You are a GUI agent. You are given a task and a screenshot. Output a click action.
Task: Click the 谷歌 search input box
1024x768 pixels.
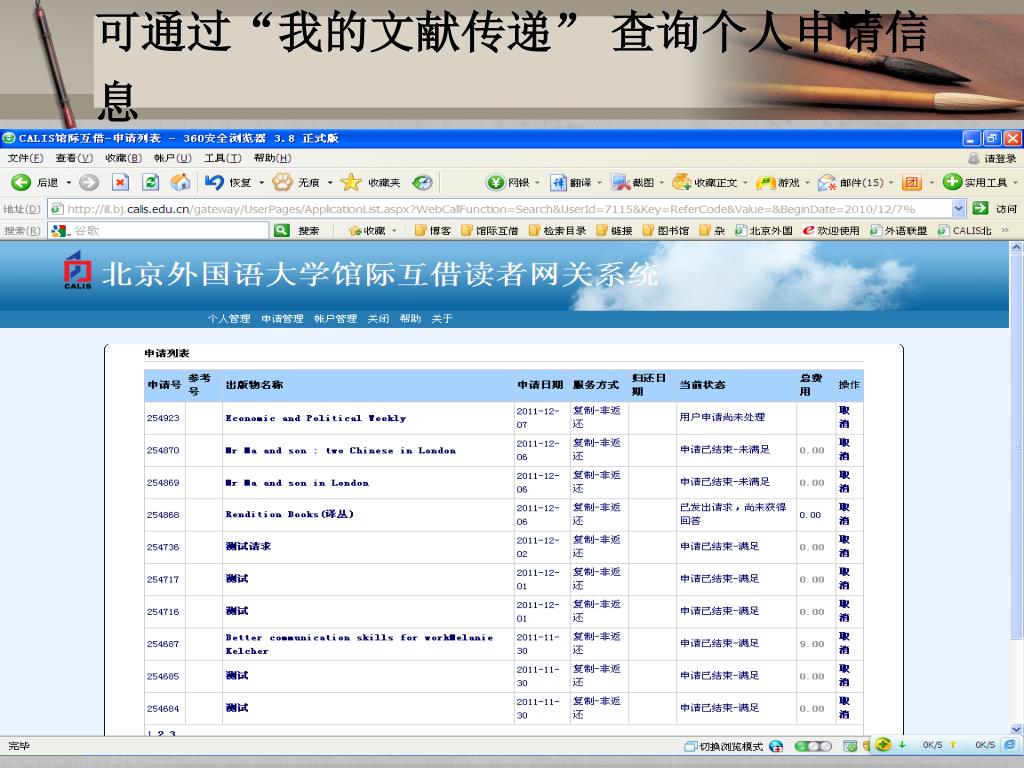pyautogui.click(x=159, y=231)
